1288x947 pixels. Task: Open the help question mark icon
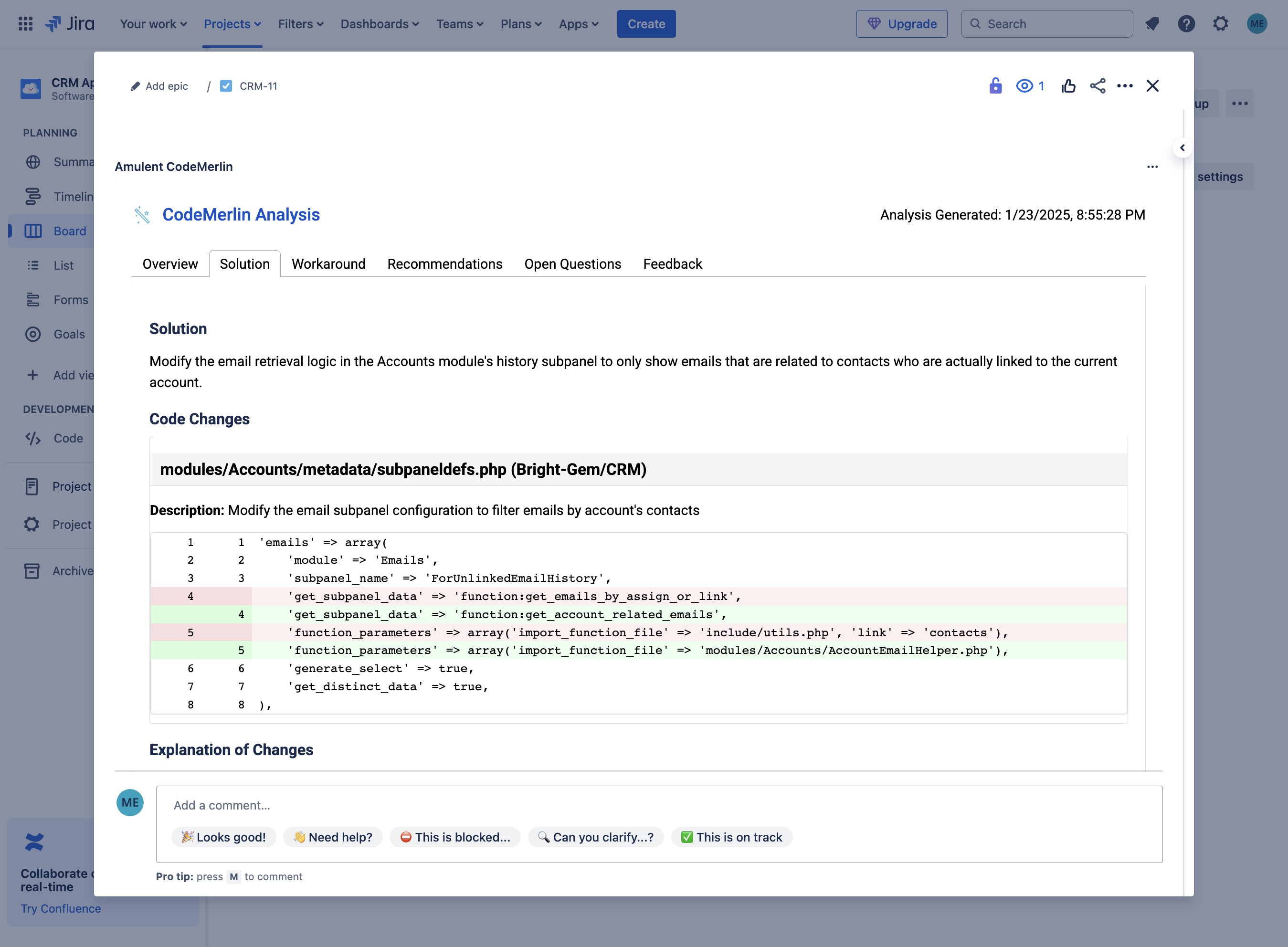pos(1186,24)
